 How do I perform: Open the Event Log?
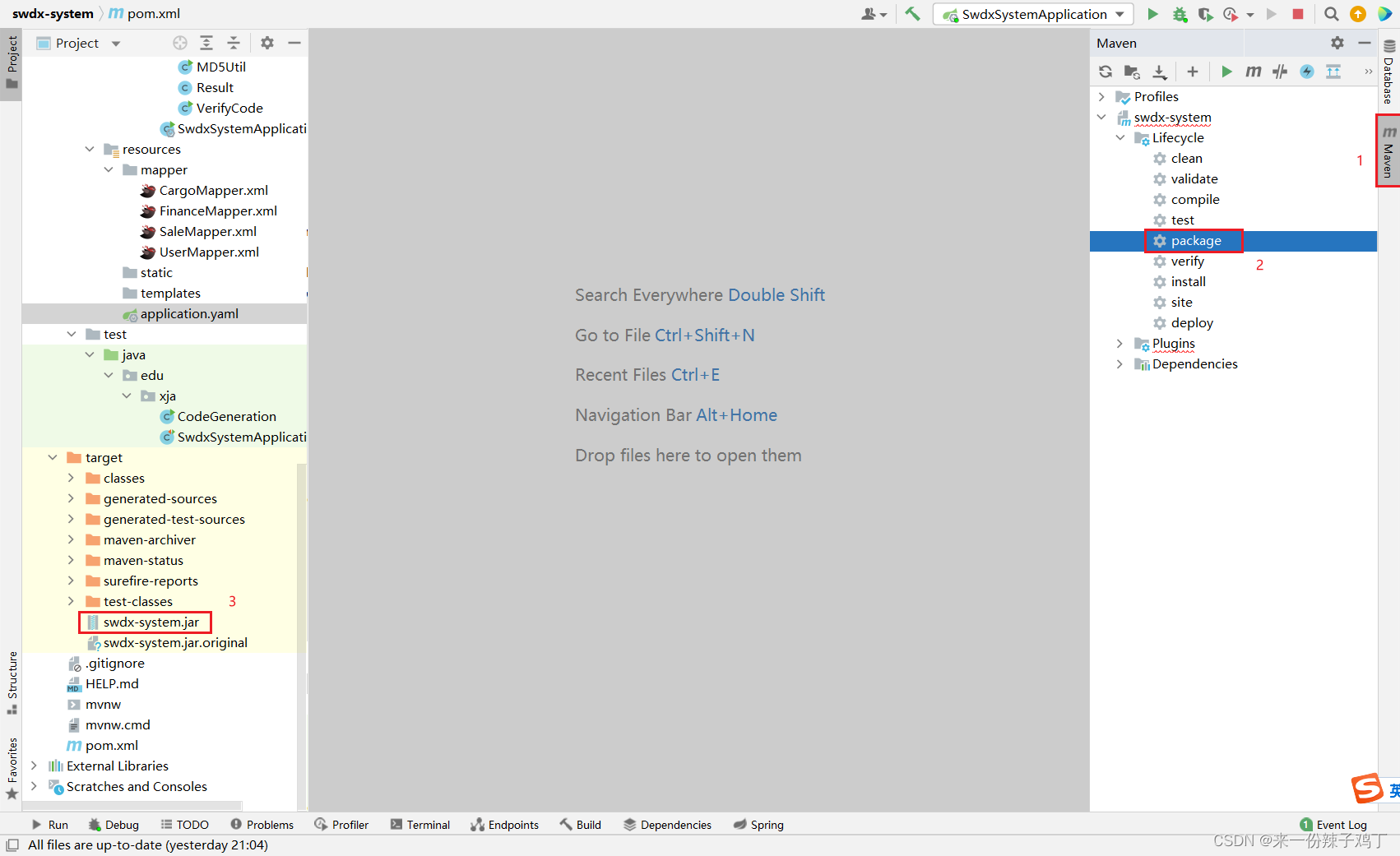tap(1333, 824)
